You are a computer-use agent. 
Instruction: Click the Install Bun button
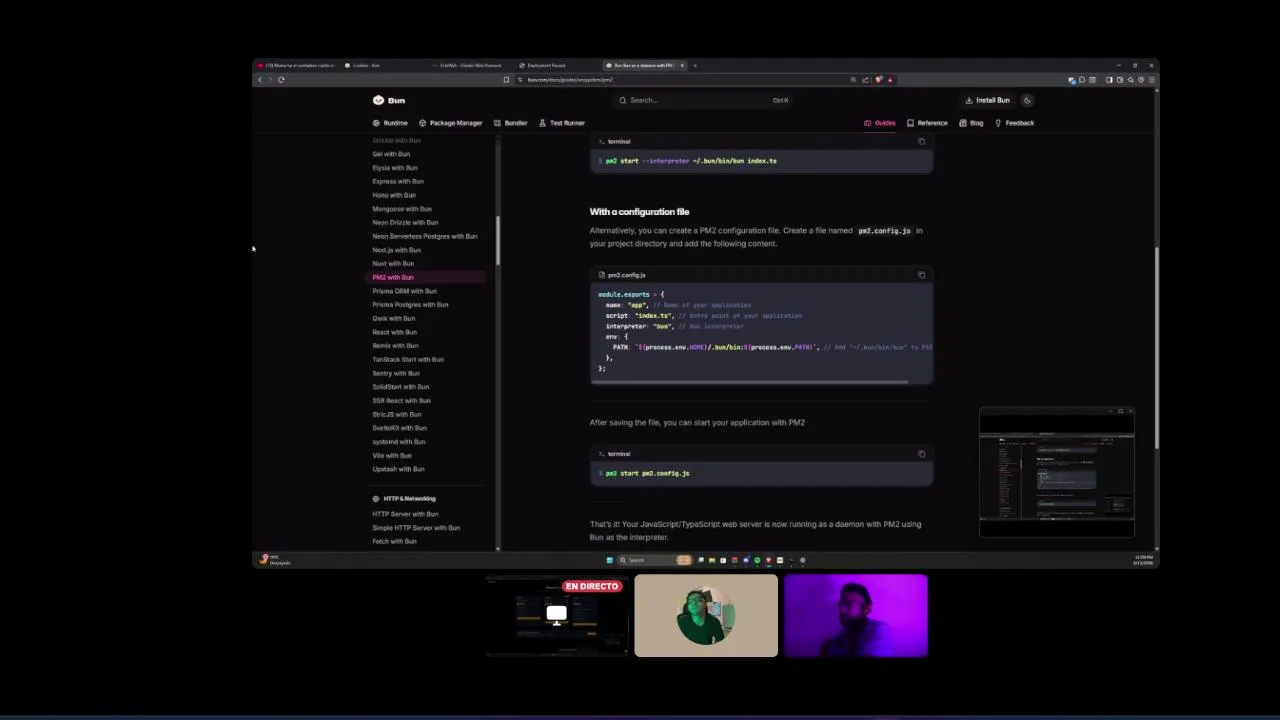coord(988,100)
